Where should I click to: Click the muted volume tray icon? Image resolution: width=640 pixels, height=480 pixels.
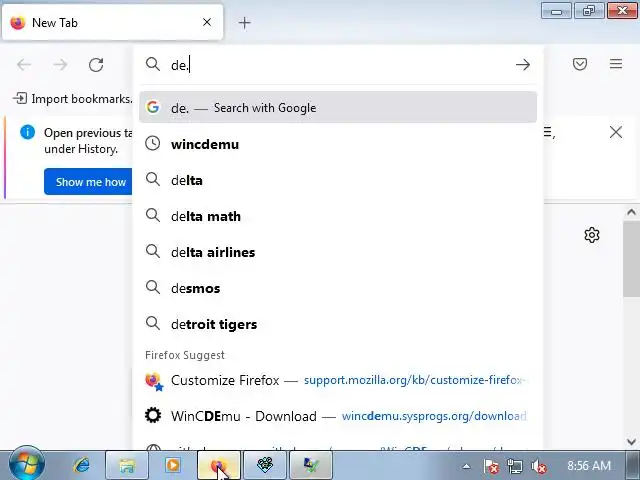539,466
